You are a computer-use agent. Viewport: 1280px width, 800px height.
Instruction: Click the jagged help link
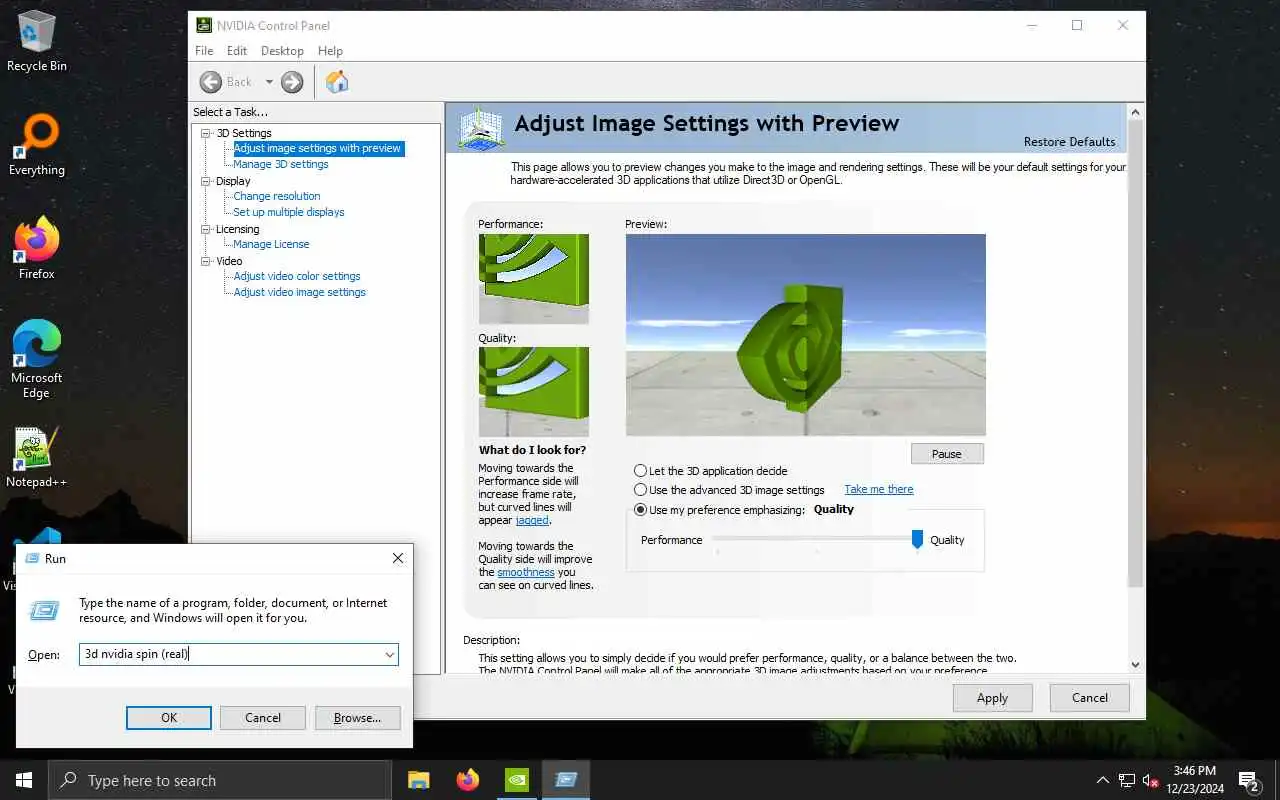pos(532,520)
